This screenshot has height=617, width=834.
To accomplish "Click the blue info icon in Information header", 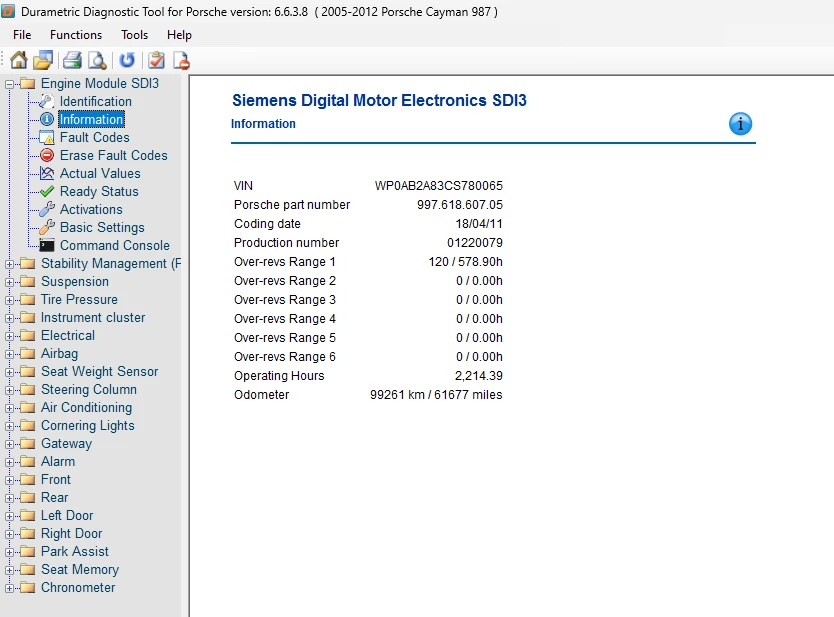I will point(740,124).
